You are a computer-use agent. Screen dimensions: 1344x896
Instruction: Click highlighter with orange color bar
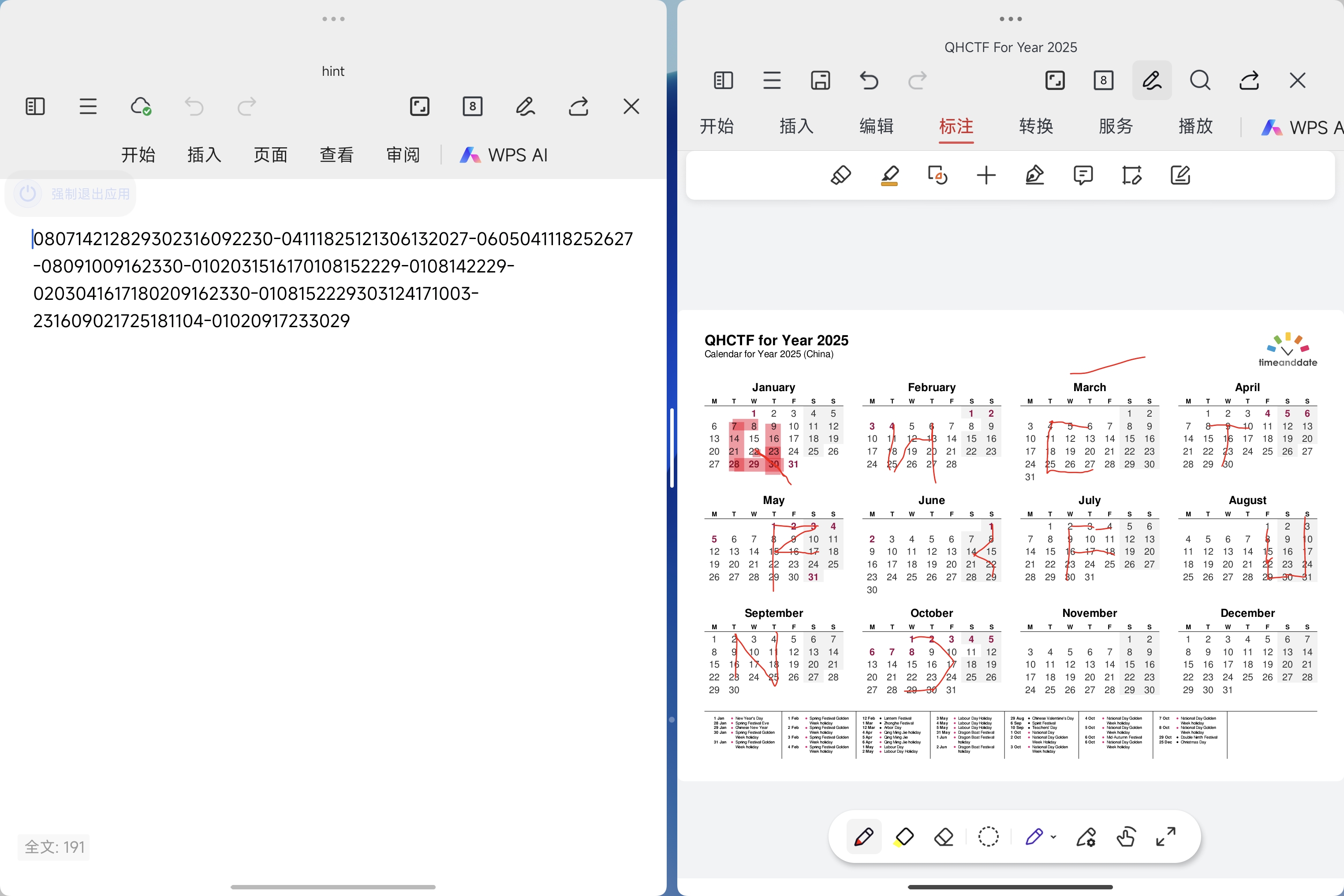(889, 175)
